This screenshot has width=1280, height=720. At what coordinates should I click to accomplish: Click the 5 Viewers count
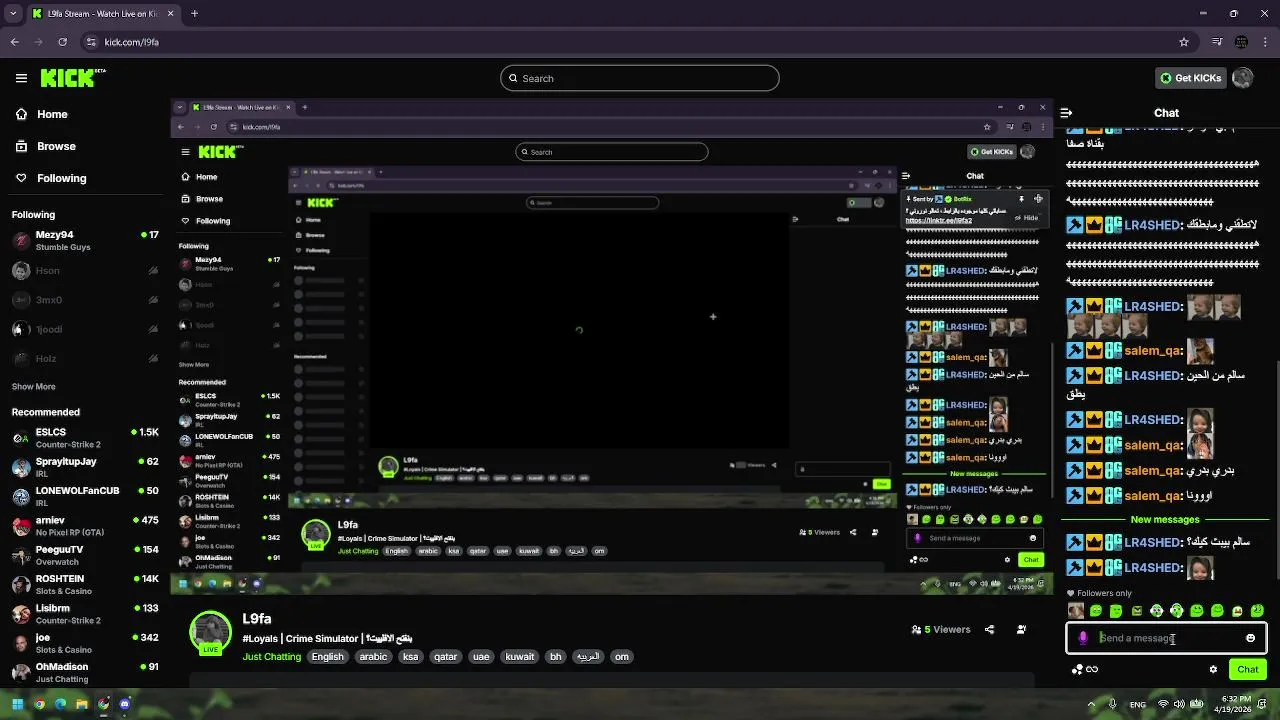click(x=941, y=630)
